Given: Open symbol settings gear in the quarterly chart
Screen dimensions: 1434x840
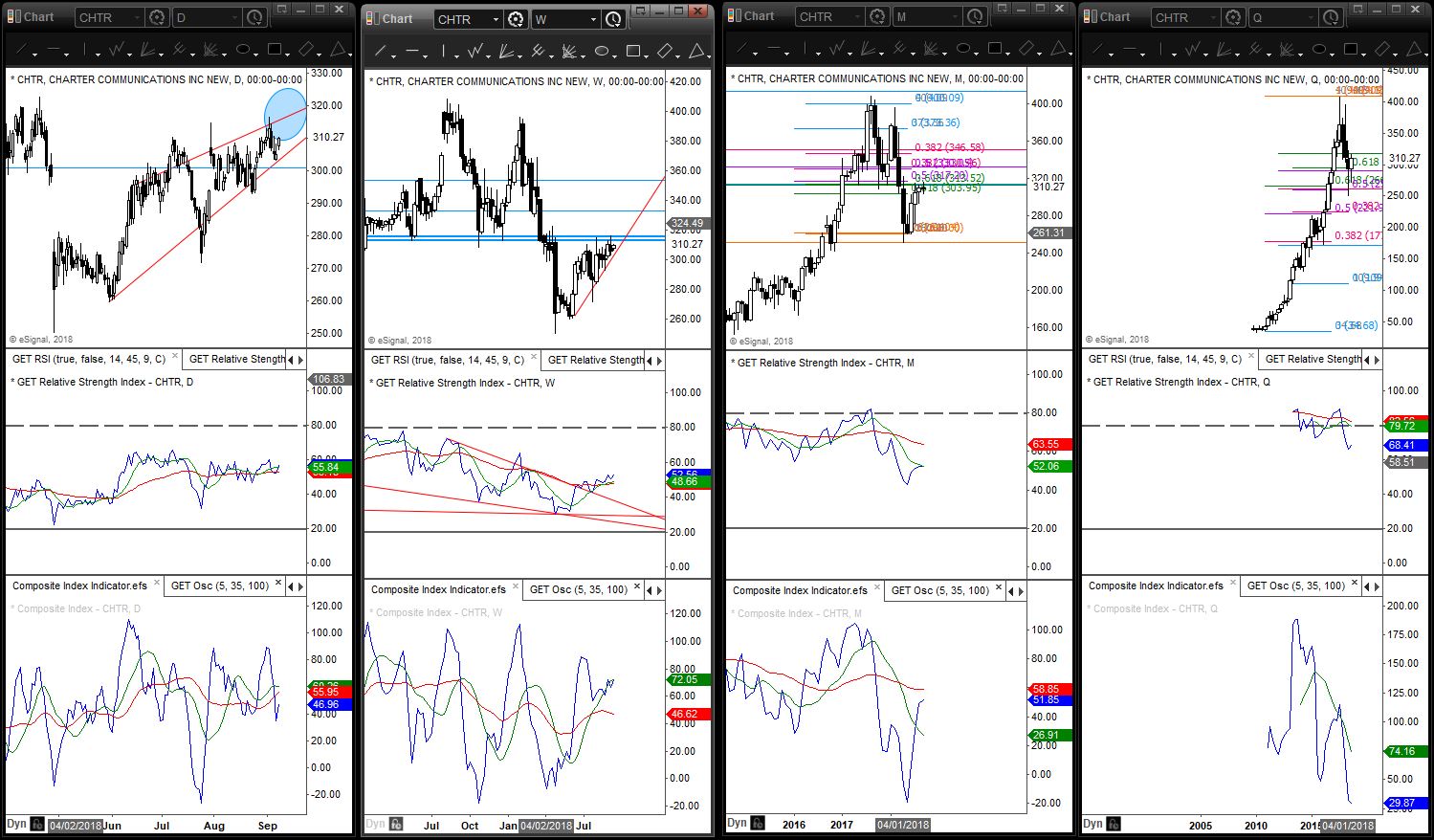Looking at the screenshot, I should 1233,17.
